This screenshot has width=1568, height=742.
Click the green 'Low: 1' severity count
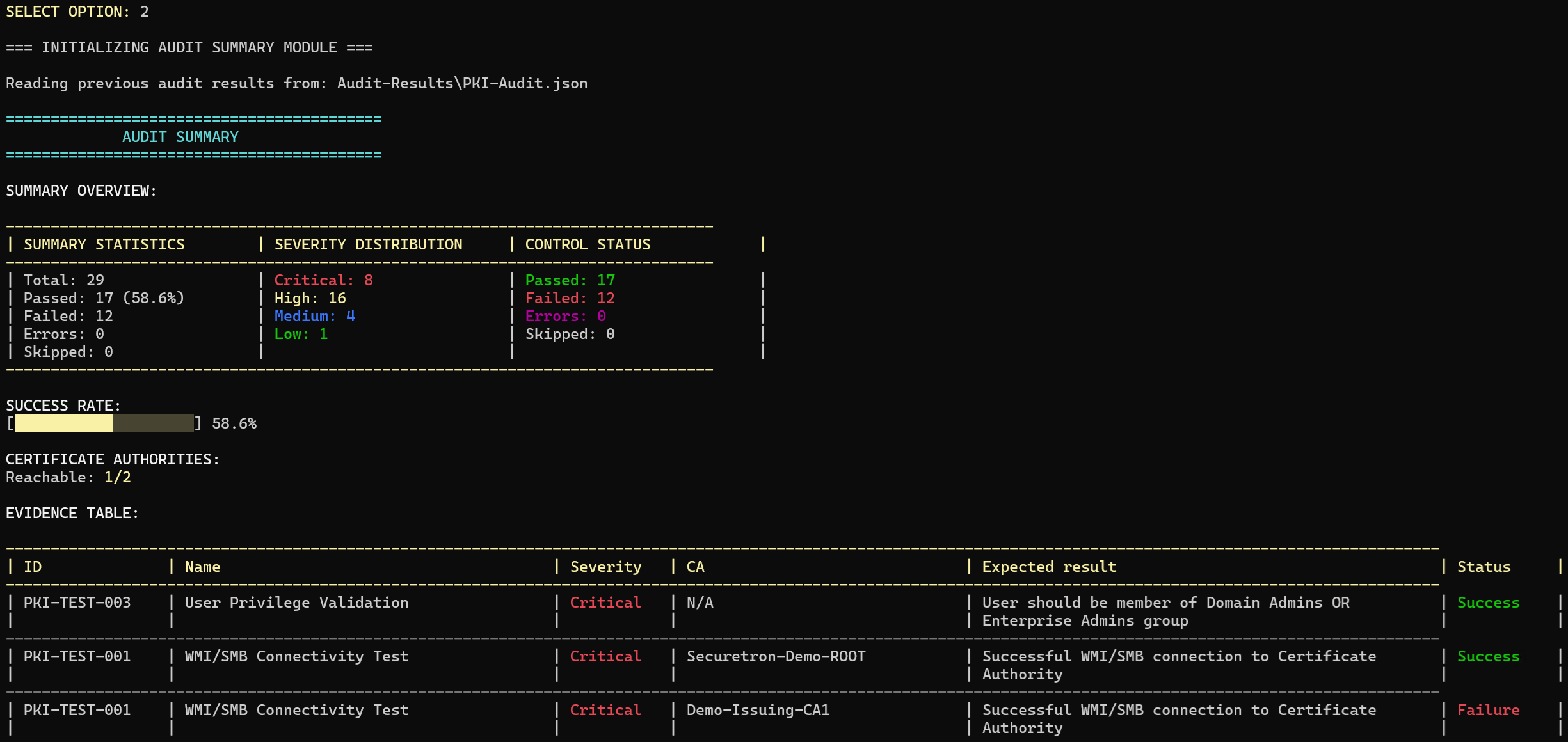pos(301,334)
